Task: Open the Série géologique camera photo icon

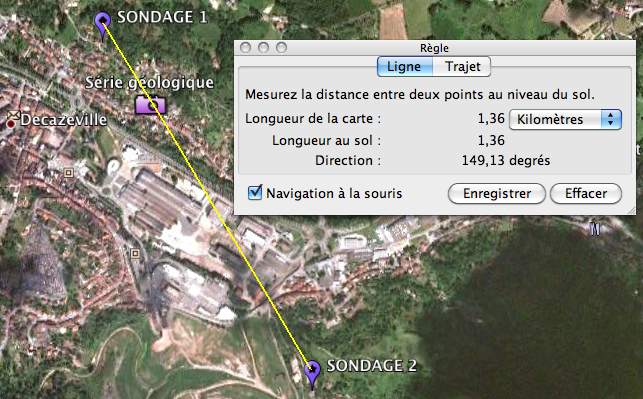Action: coord(150,104)
